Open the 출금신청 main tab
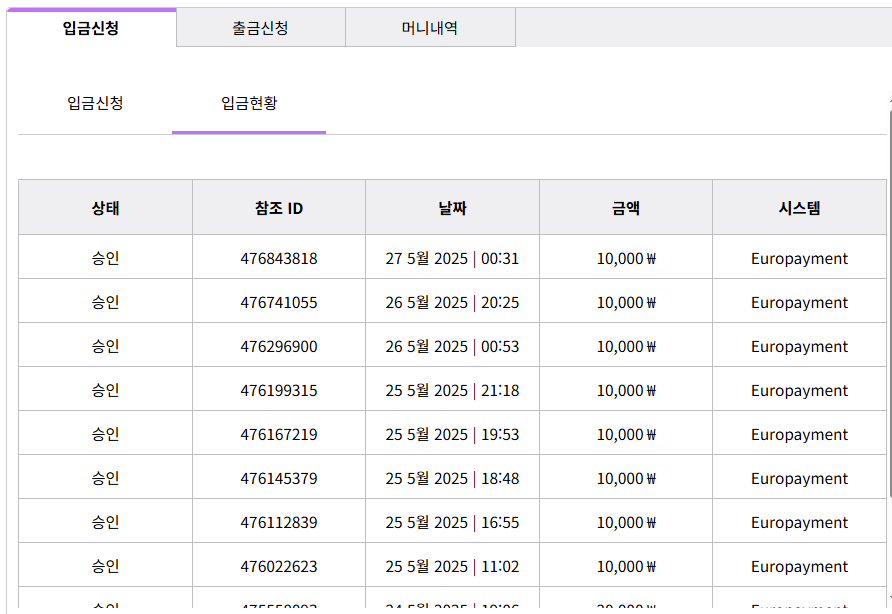The image size is (892, 614). pyautogui.click(x=260, y=28)
